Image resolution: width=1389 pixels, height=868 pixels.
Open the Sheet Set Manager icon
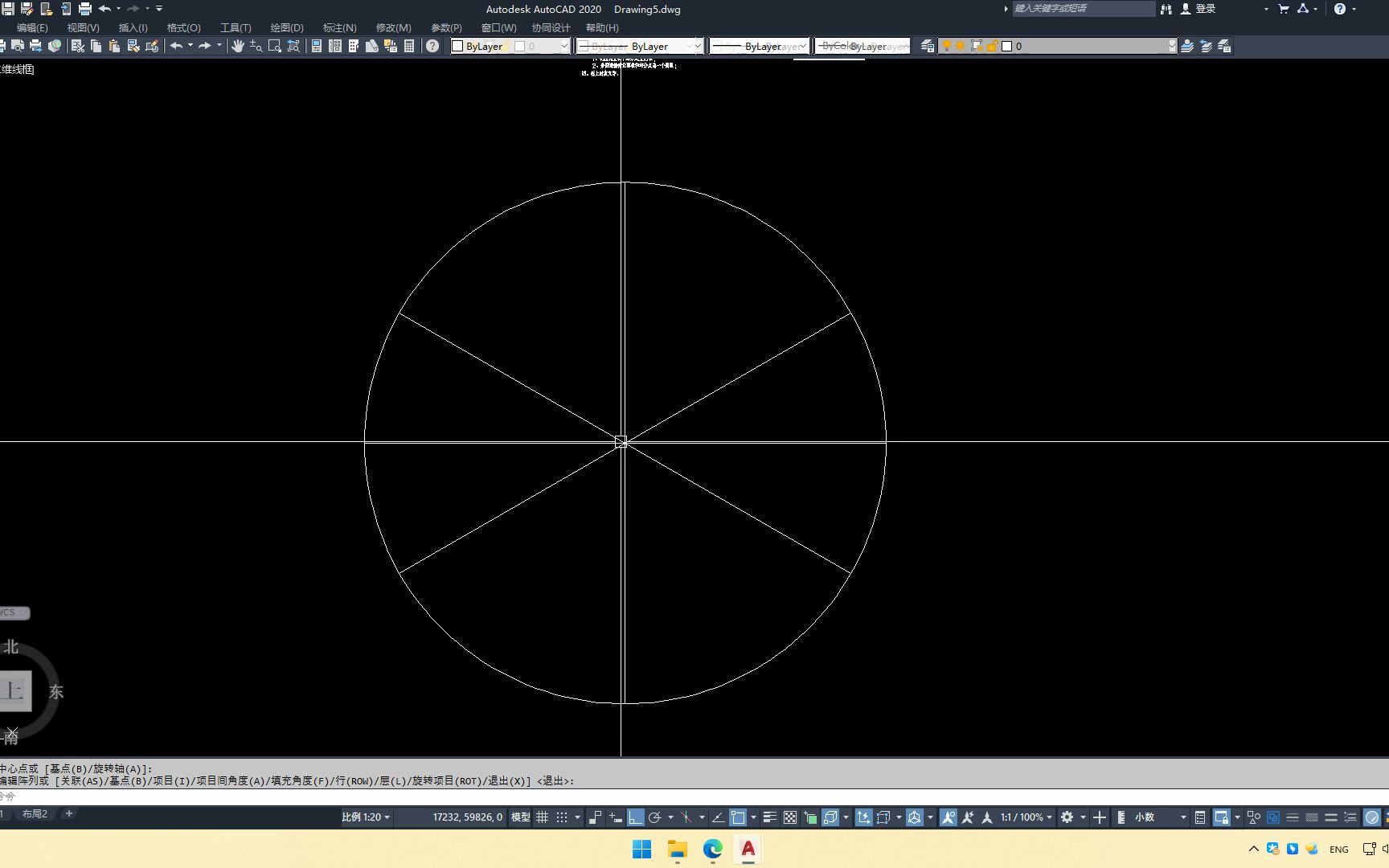coord(372,46)
